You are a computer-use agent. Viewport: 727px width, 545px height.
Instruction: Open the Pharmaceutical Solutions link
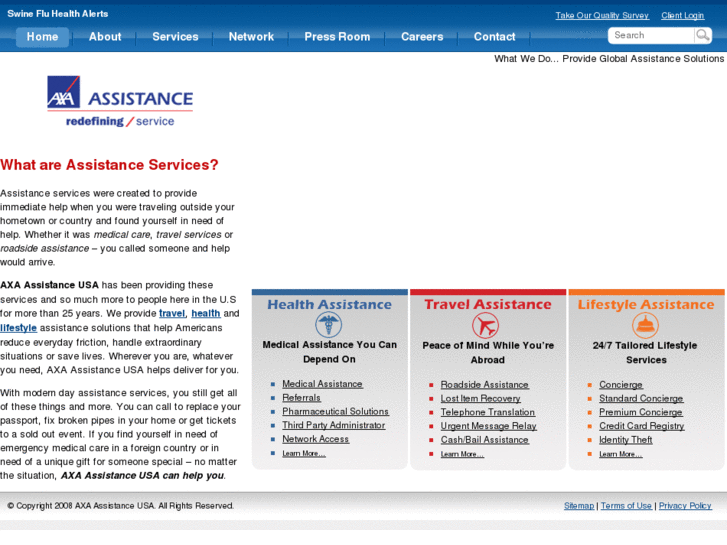pyautogui.click(x=336, y=411)
